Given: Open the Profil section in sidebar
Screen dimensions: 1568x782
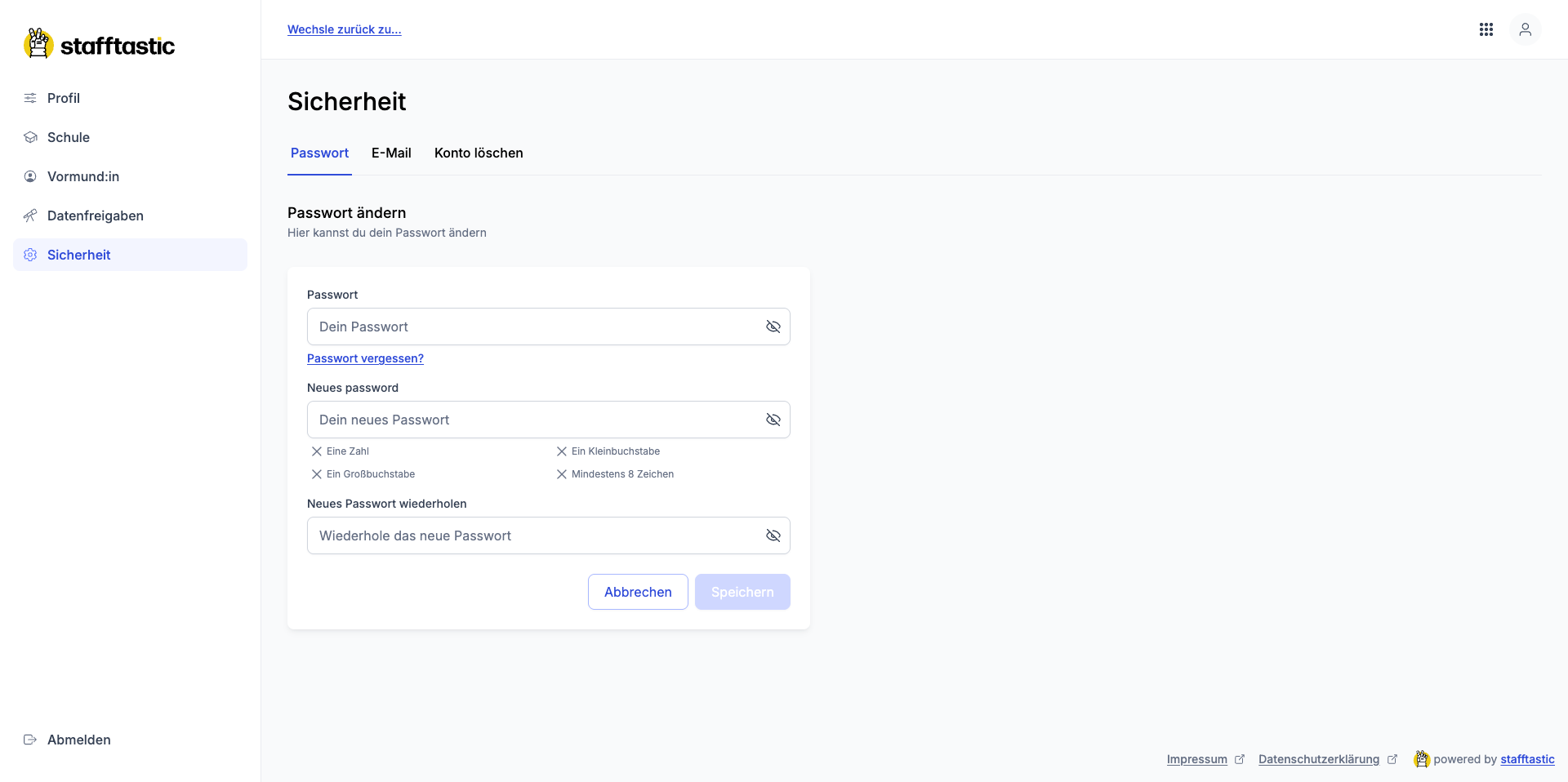Looking at the screenshot, I should (63, 98).
